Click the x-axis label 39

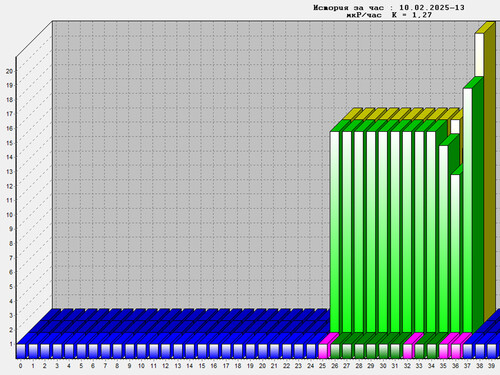491,366
